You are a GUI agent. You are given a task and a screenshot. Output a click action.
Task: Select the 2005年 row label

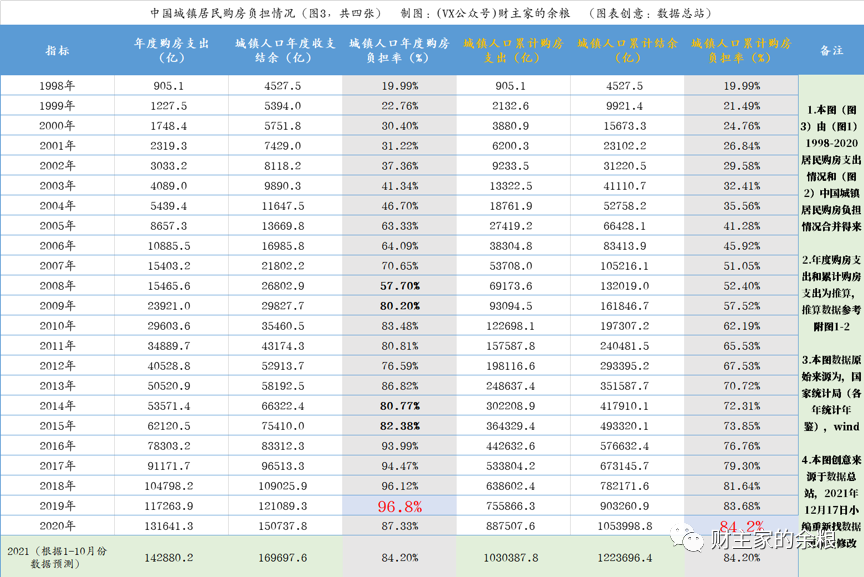tap(57, 226)
